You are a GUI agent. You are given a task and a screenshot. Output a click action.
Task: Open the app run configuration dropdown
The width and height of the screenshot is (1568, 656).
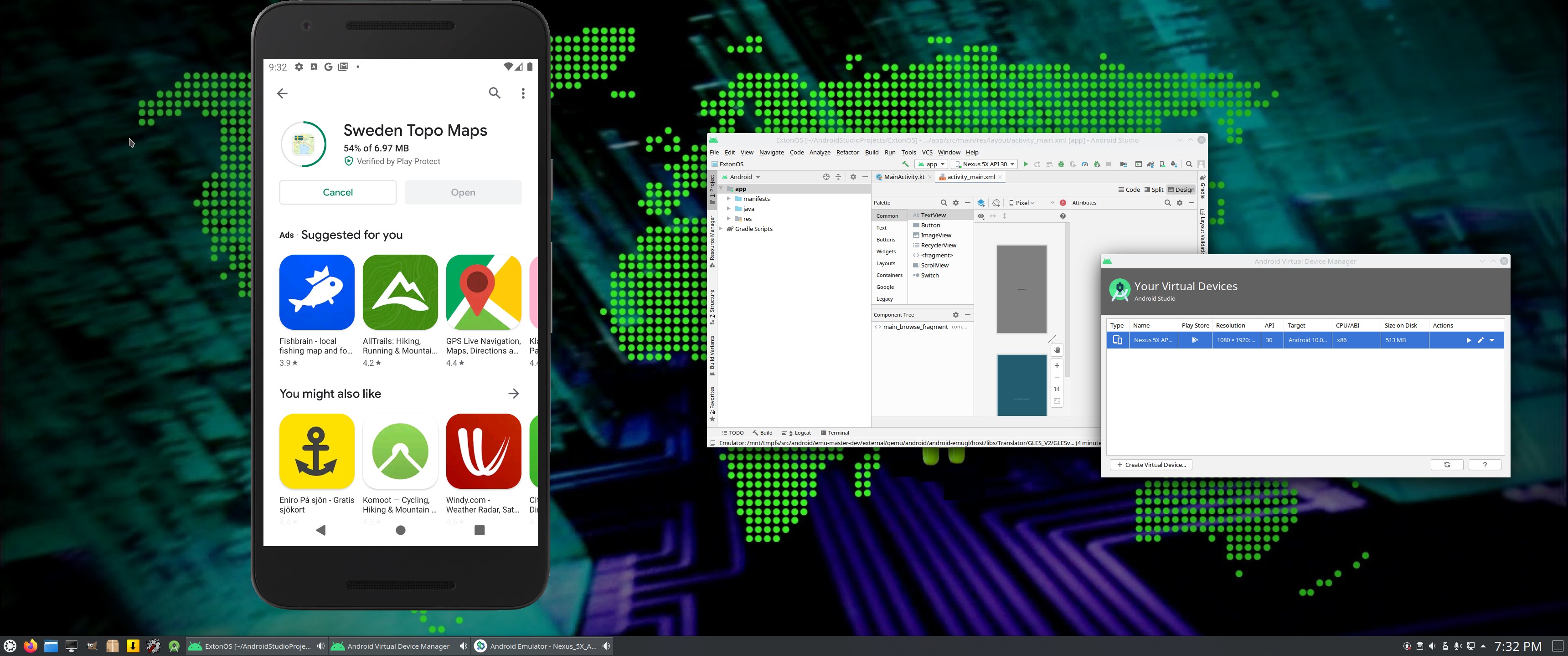point(931,164)
